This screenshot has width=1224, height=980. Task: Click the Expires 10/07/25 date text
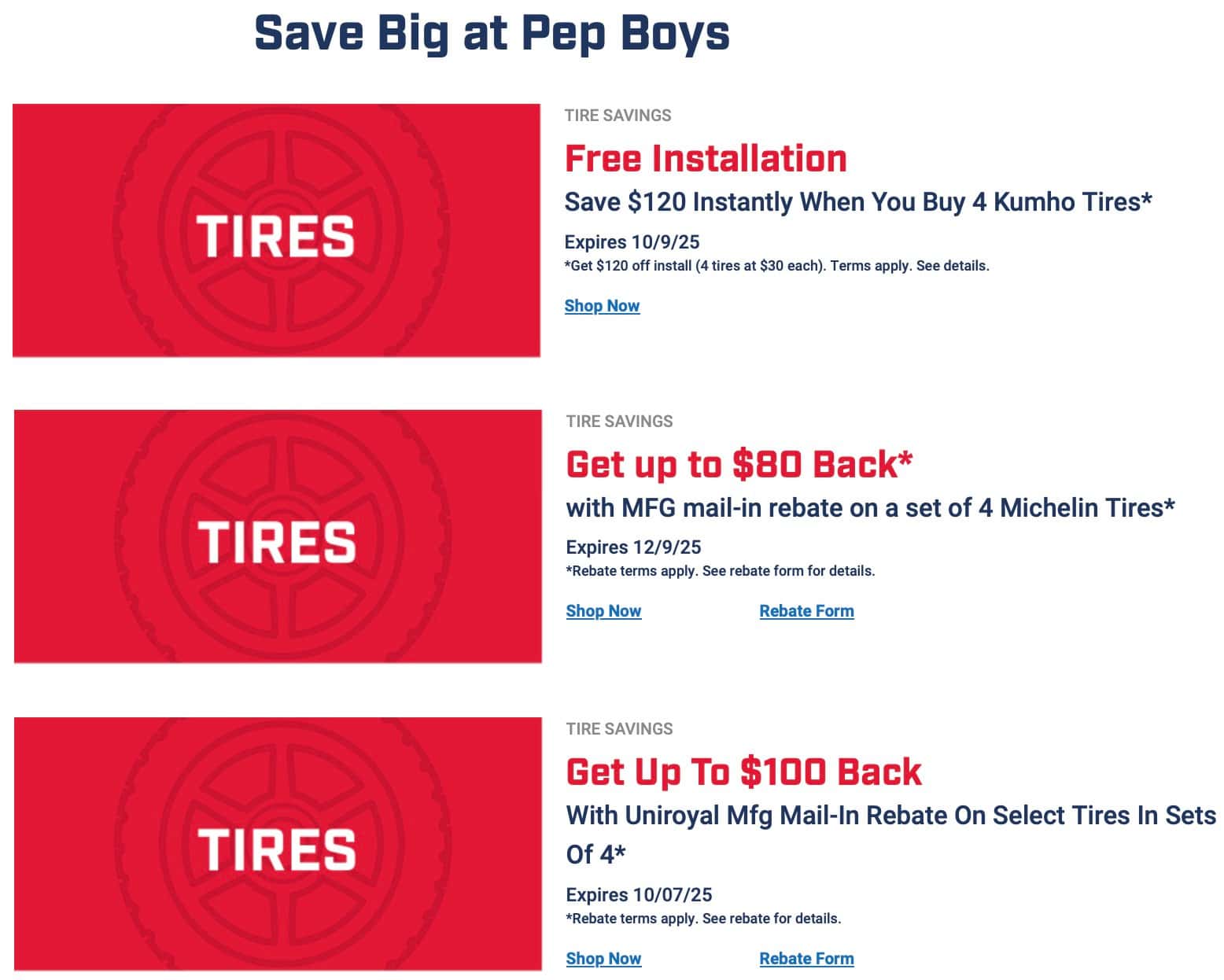click(639, 895)
